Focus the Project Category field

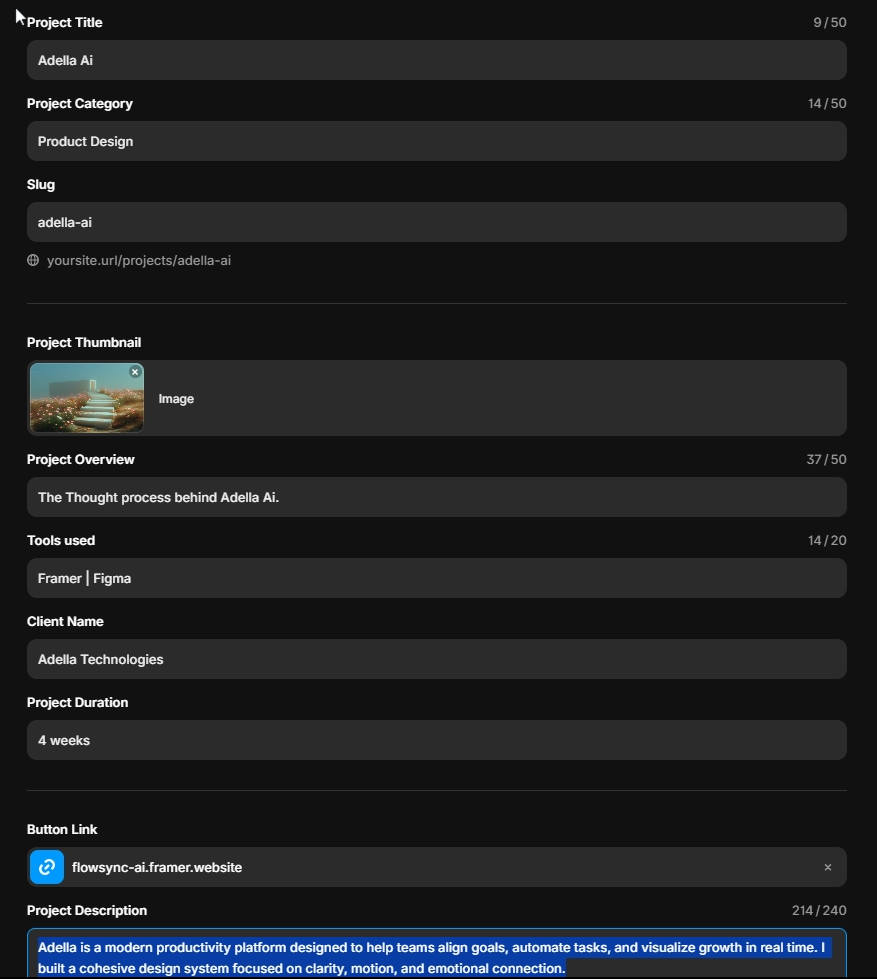(x=436, y=141)
